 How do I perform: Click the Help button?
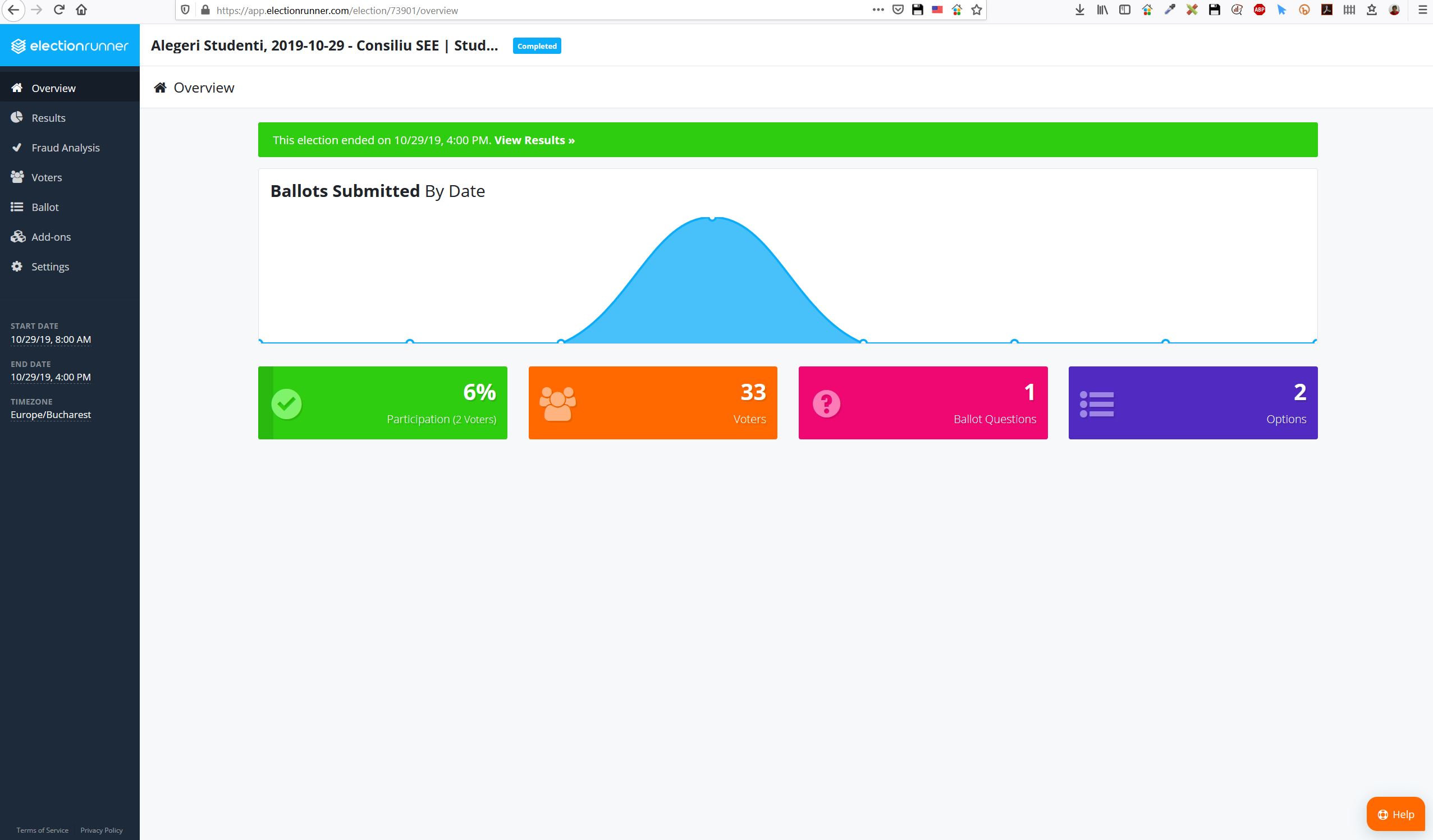1395,814
